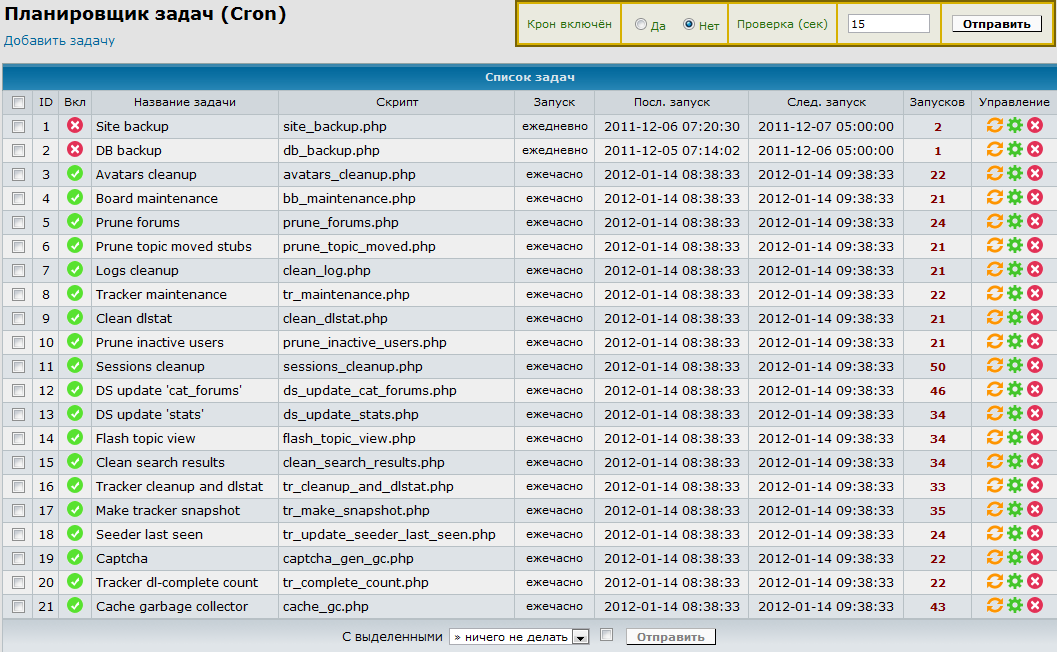Click the orange run icon for Site backup
This screenshot has width=1057, height=652.
click(x=994, y=125)
